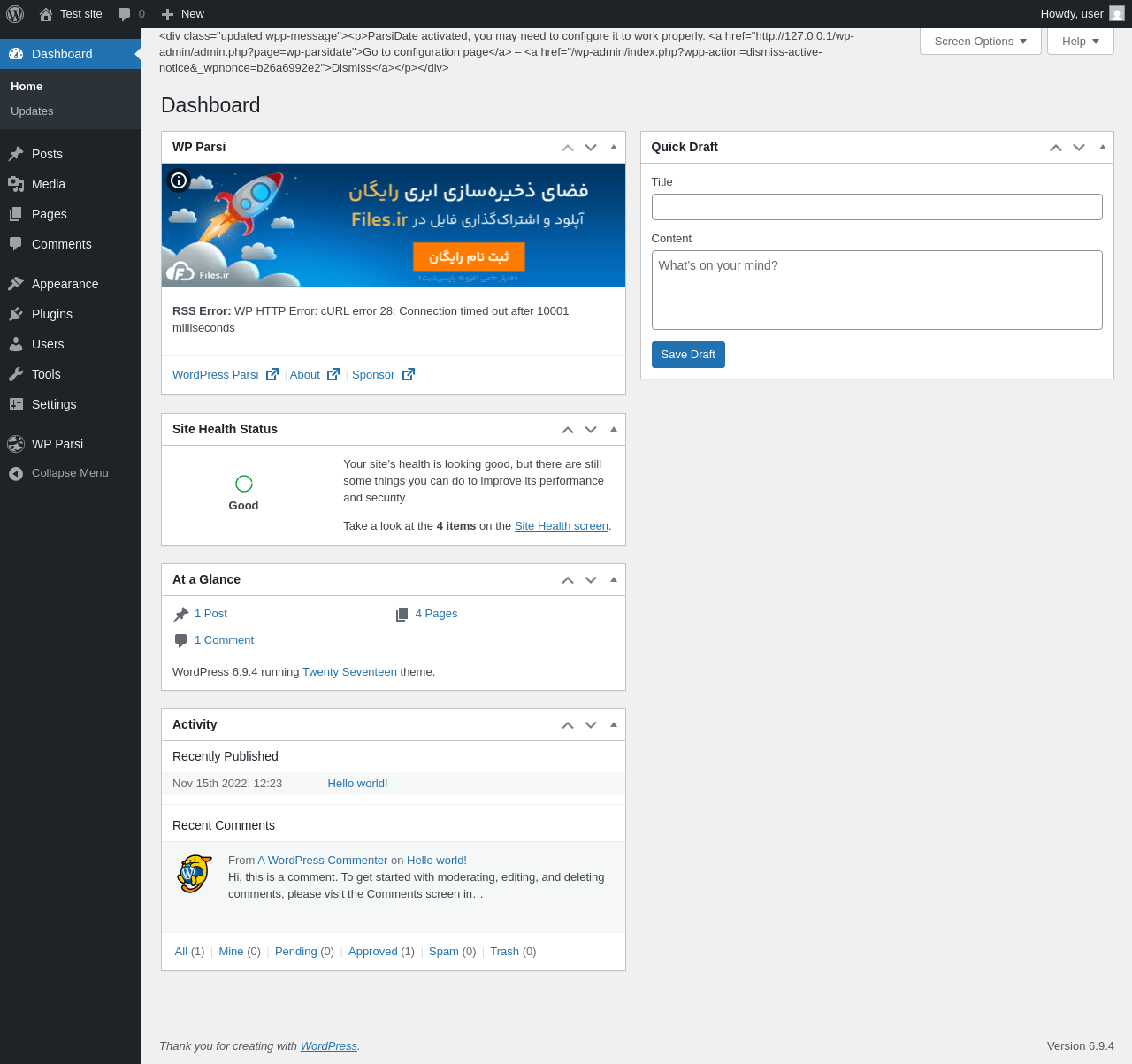Move At a Glance widget up
Screen dimensions: 1132x1064
[568, 580]
